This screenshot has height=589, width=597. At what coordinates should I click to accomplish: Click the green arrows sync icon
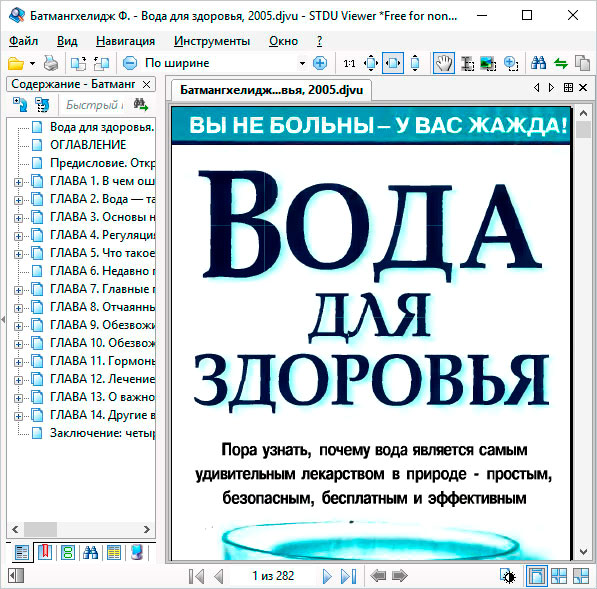click(560, 63)
